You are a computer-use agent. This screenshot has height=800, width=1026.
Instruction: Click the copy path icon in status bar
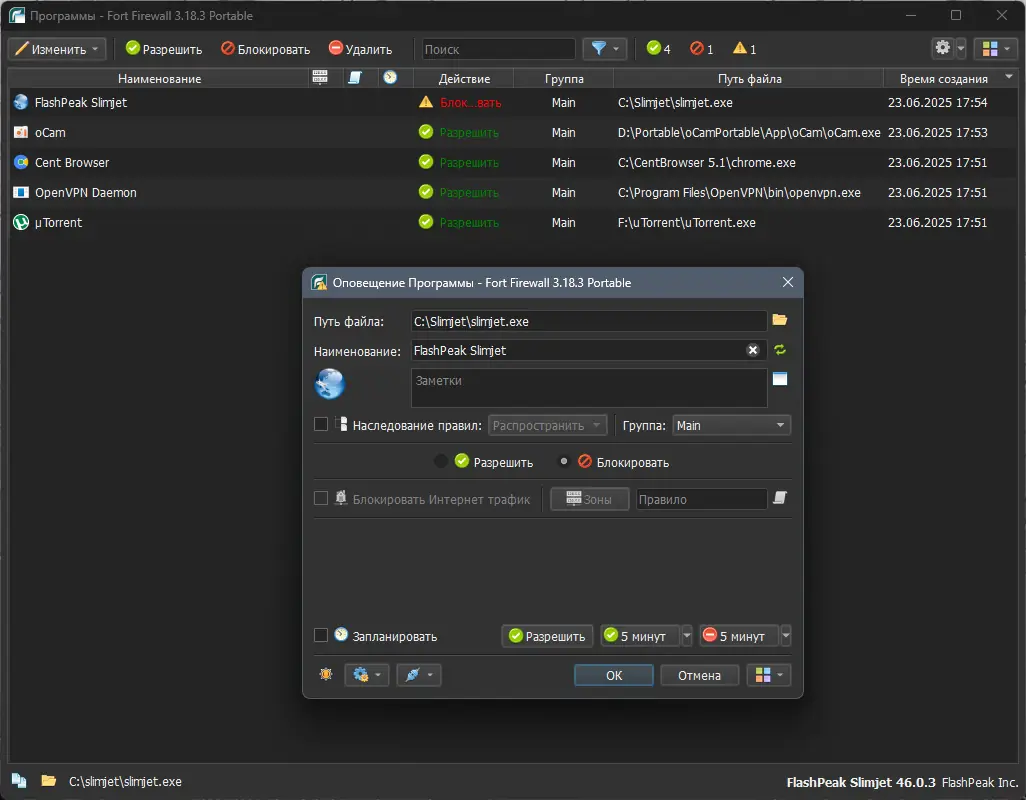point(19,780)
